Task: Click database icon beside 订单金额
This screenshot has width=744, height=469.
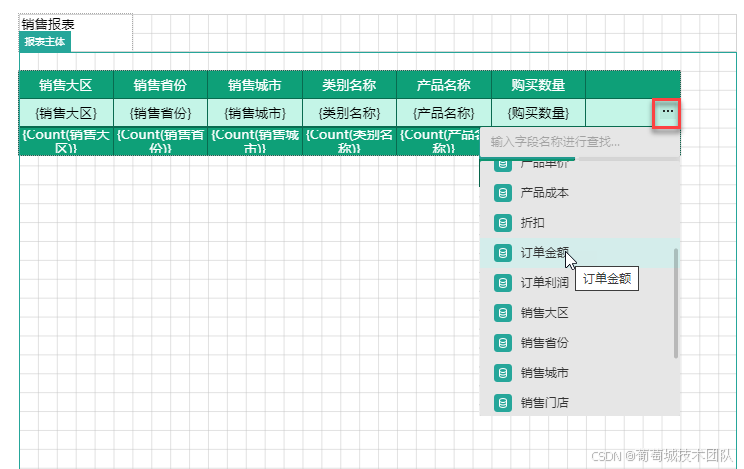Action: (x=503, y=253)
